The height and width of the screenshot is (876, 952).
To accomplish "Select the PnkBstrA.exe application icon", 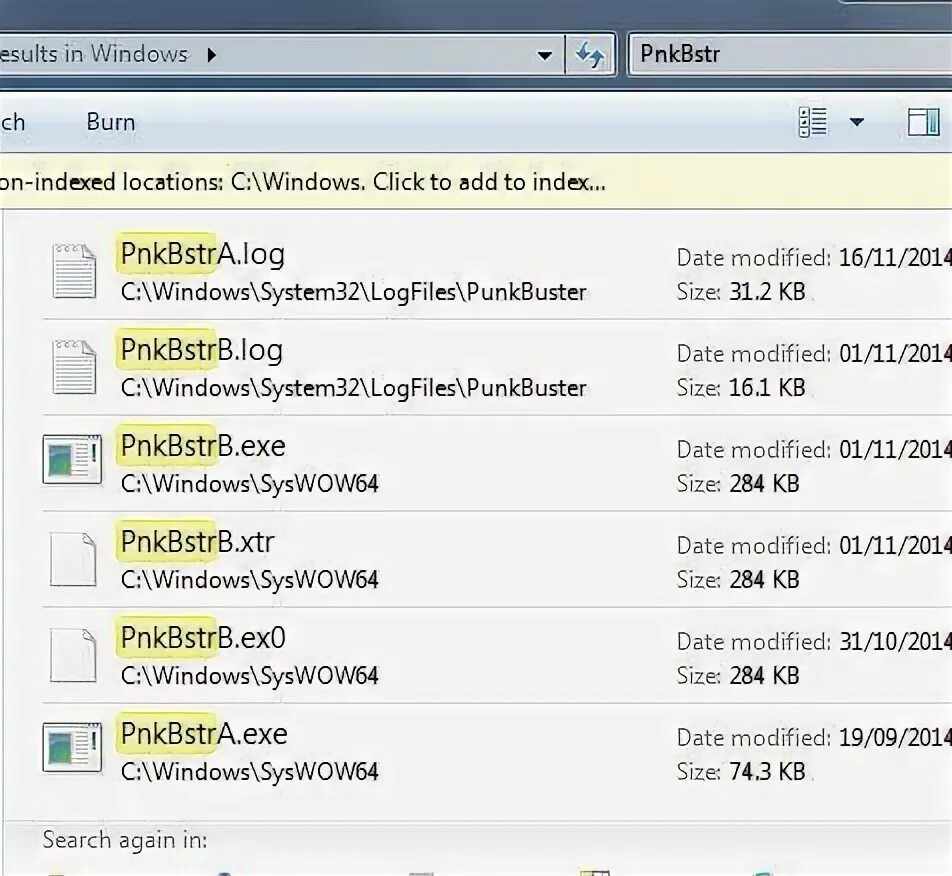I will (x=72, y=747).
